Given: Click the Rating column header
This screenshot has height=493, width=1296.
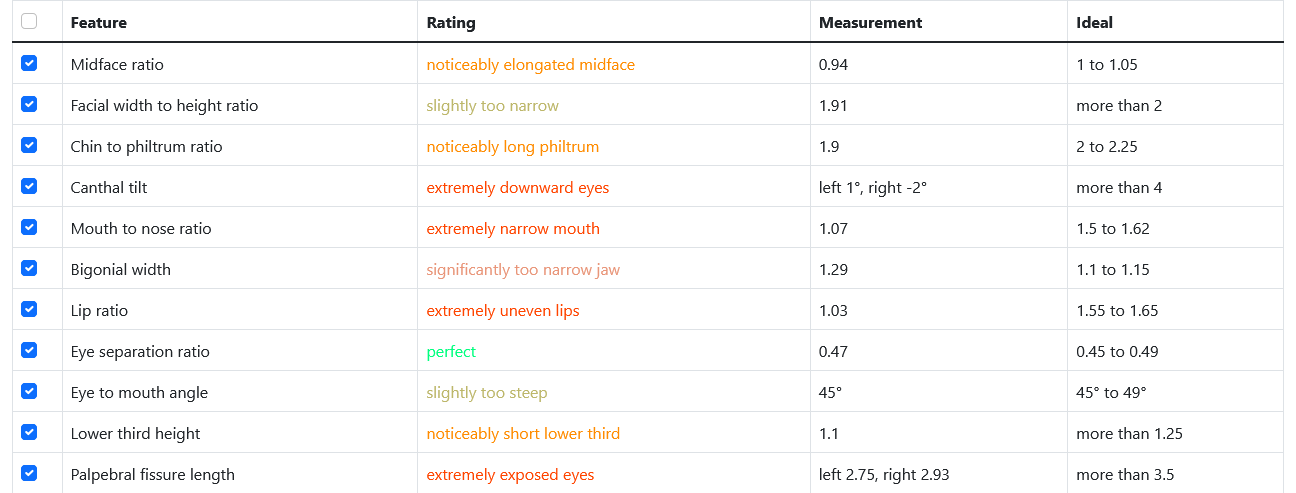Looking at the screenshot, I should (451, 22).
